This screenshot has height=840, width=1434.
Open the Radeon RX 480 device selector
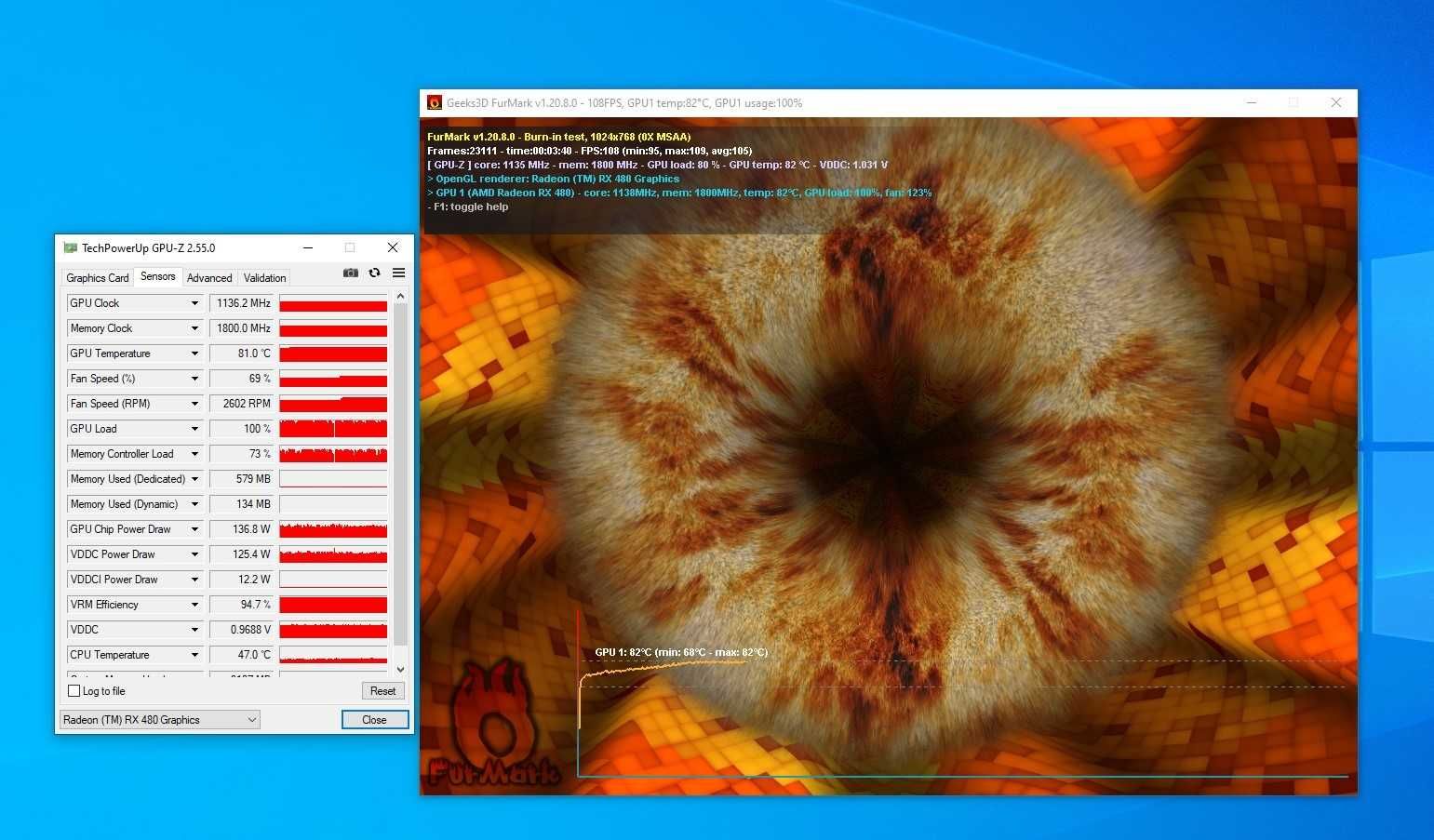click(x=159, y=720)
